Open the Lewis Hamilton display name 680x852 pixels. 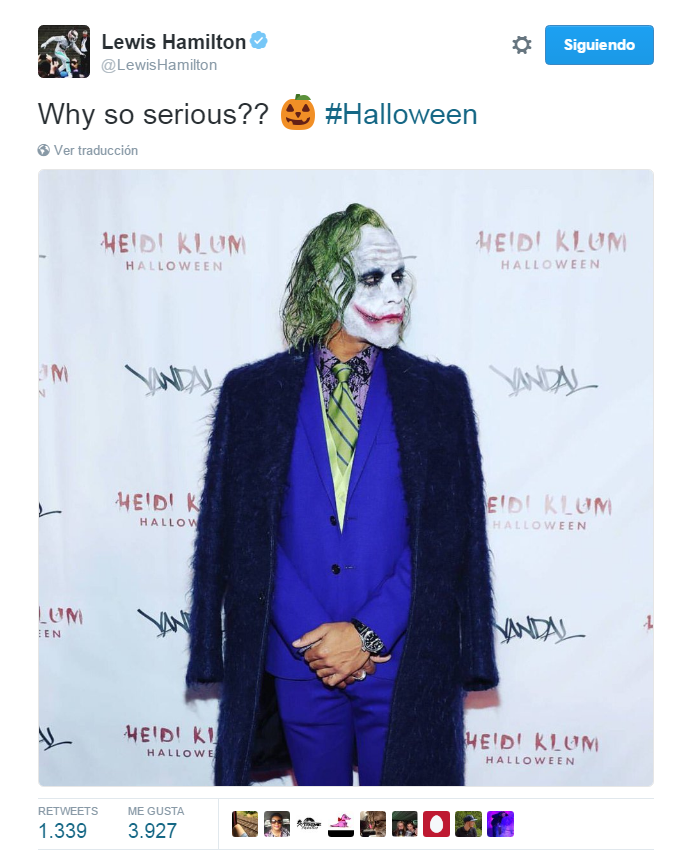pyautogui.click(x=173, y=42)
